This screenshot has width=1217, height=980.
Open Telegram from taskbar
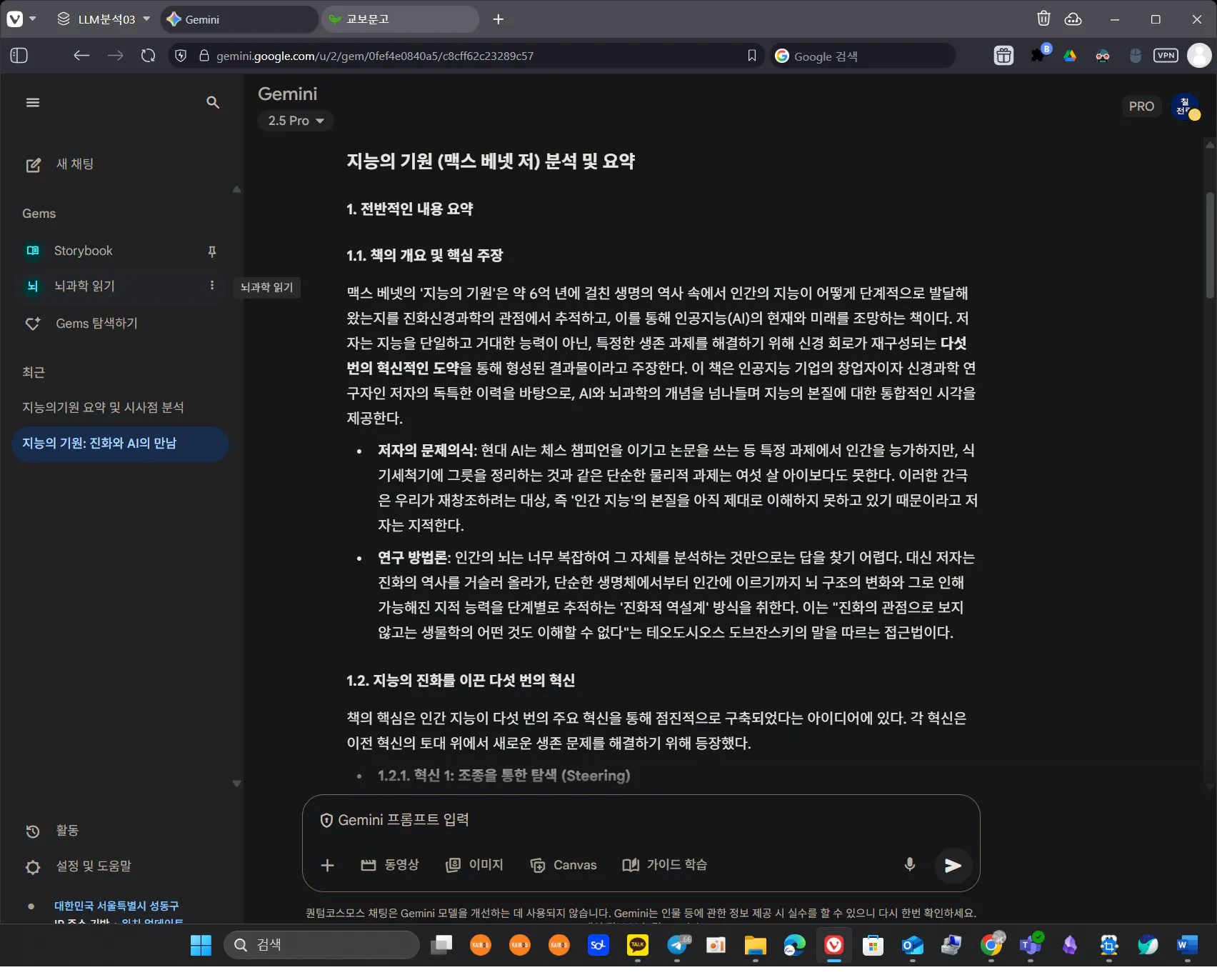pos(677,946)
